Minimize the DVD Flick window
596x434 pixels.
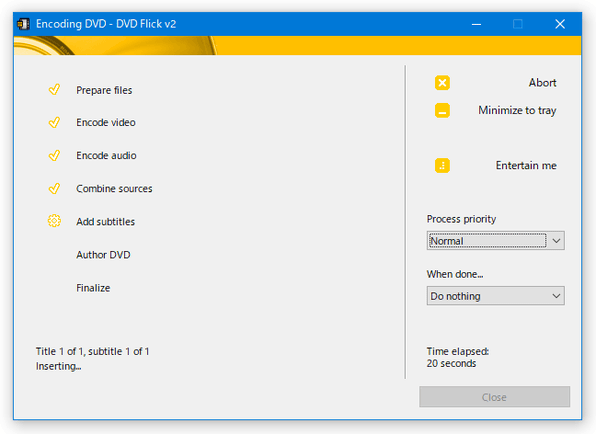pyautogui.click(x=476, y=24)
